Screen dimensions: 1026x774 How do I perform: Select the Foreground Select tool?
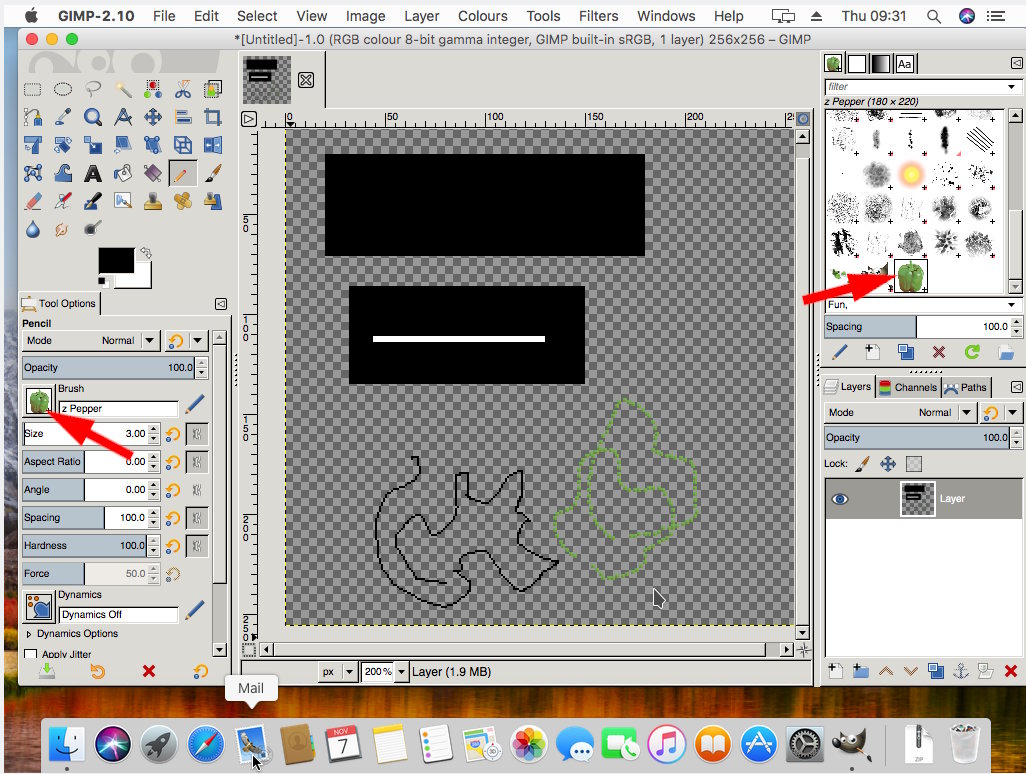[213, 89]
